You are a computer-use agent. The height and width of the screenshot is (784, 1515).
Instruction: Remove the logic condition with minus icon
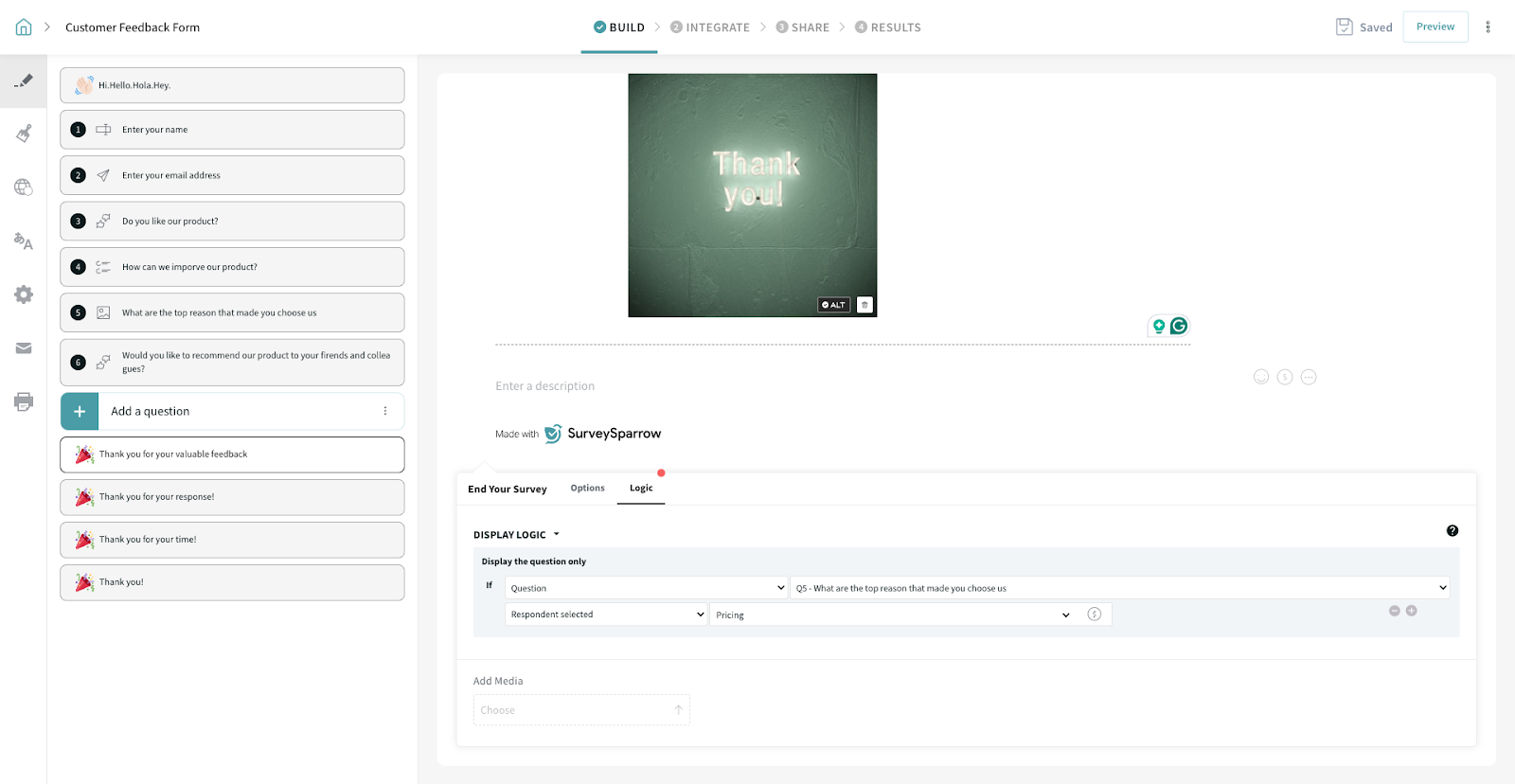pos(1394,611)
